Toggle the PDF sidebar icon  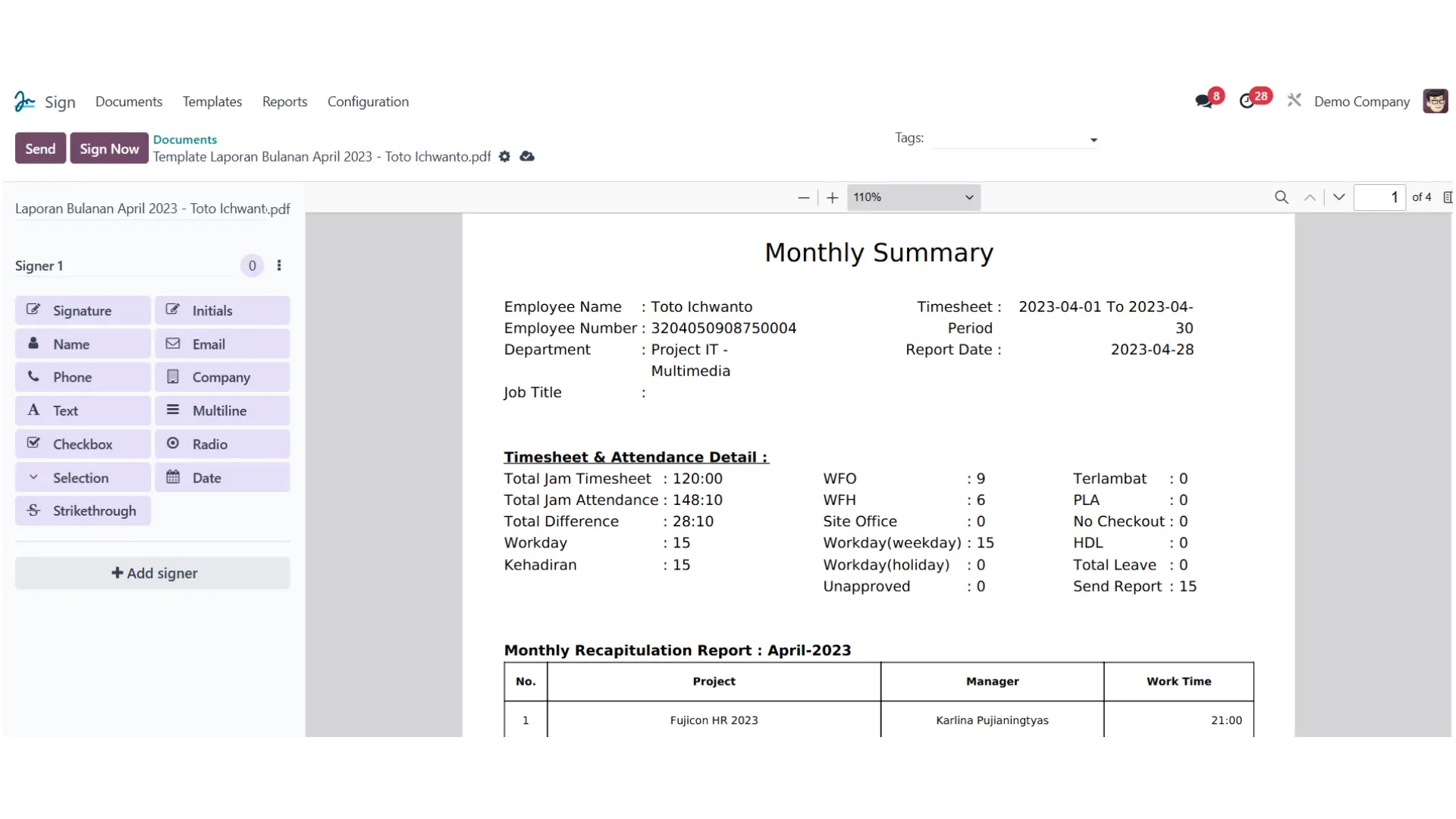pos(1448,197)
